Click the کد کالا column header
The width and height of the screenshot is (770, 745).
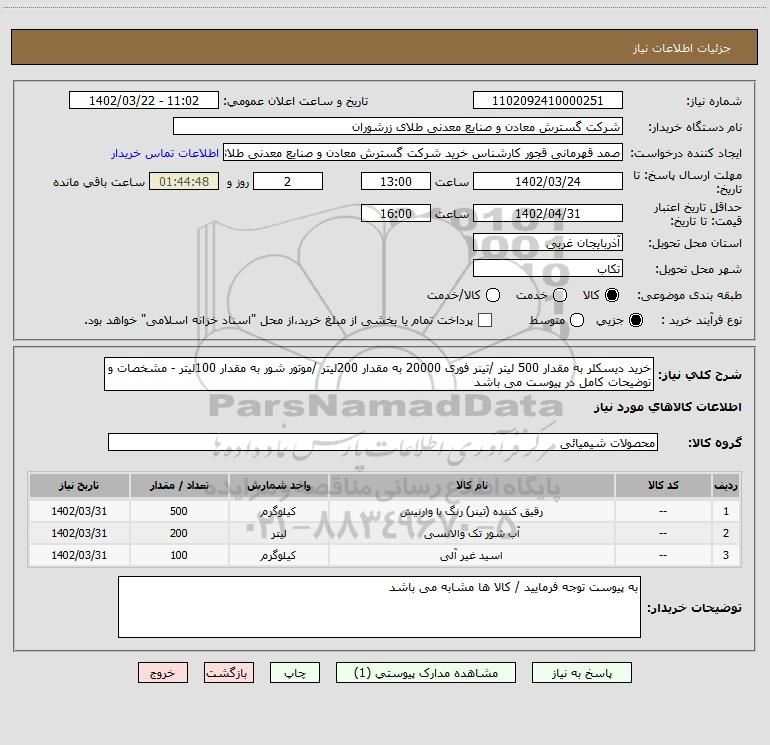point(663,485)
